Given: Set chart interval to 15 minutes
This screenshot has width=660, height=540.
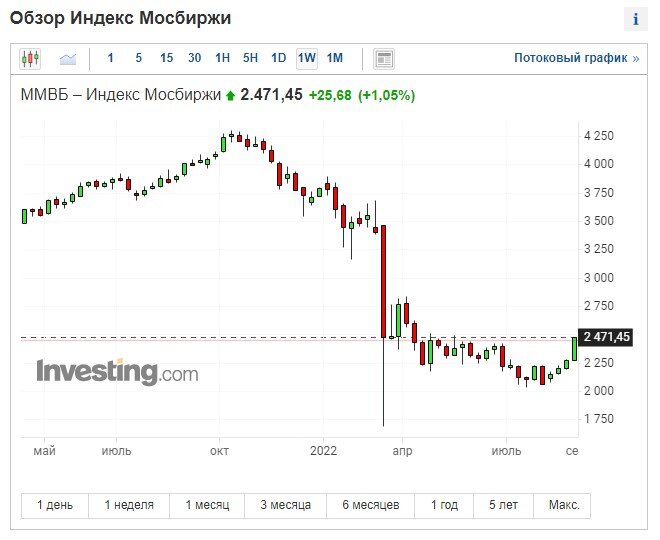Looking at the screenshot, I should [x=166, y=58].
